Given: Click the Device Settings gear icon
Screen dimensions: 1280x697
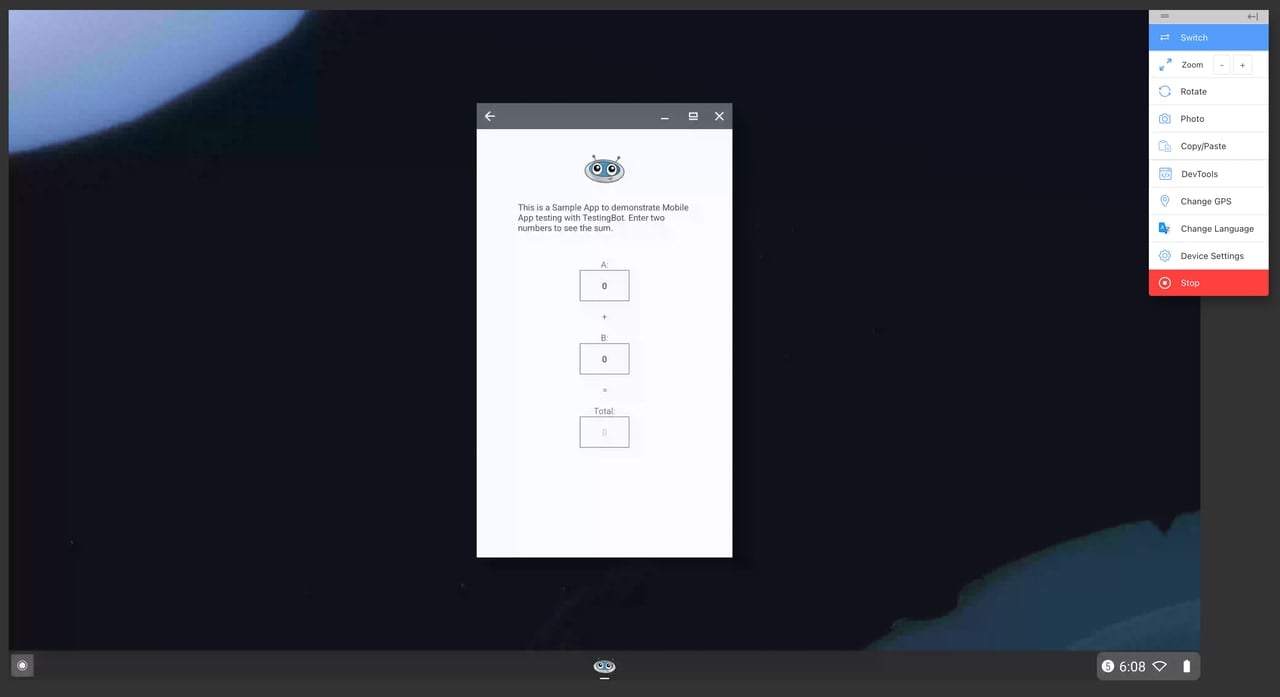Looking at the screenshot, I should 1164,256.
